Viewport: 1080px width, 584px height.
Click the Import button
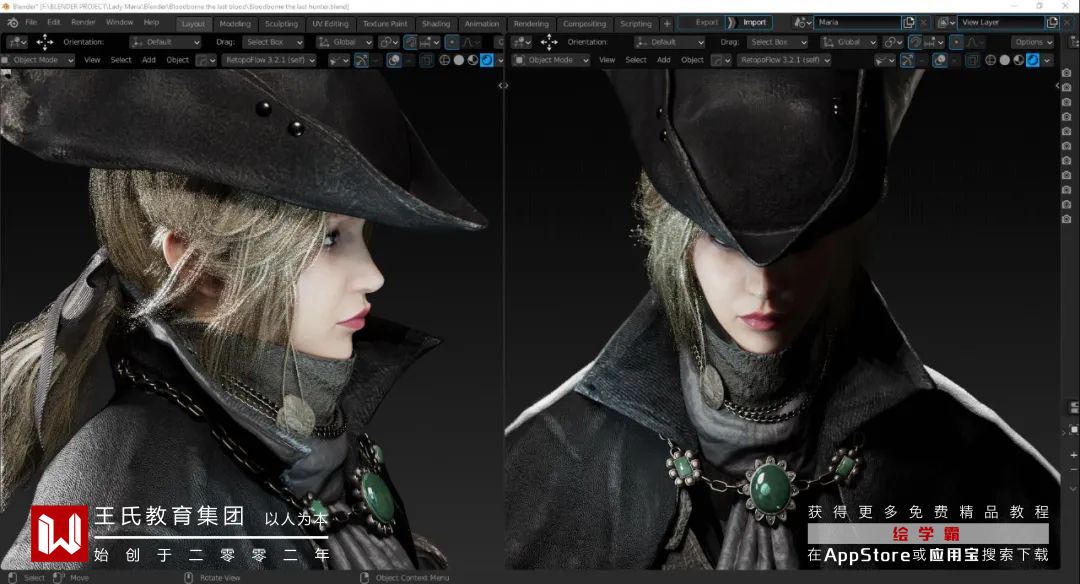[x=750, y=23]
